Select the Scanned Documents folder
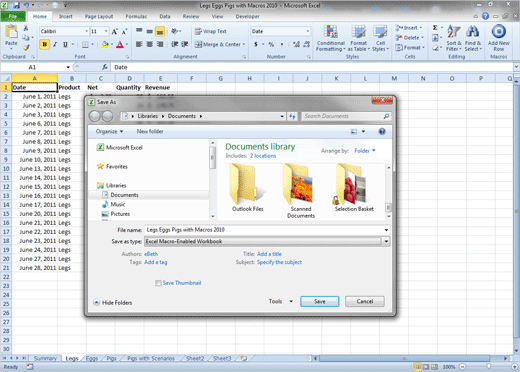 (x=301, y=191)
